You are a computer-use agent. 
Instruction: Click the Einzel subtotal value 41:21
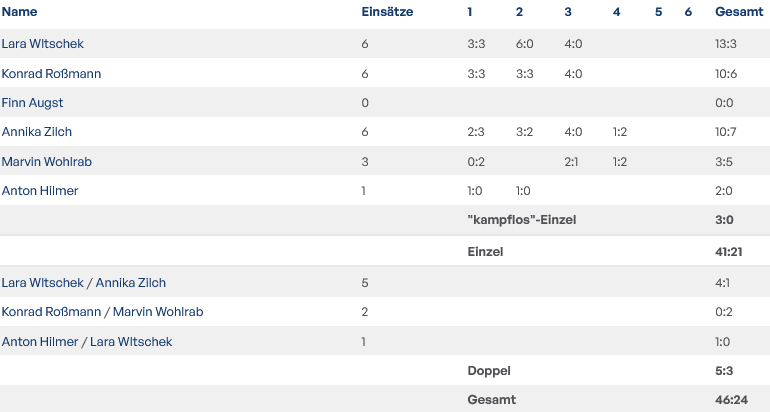coord(729,252)
